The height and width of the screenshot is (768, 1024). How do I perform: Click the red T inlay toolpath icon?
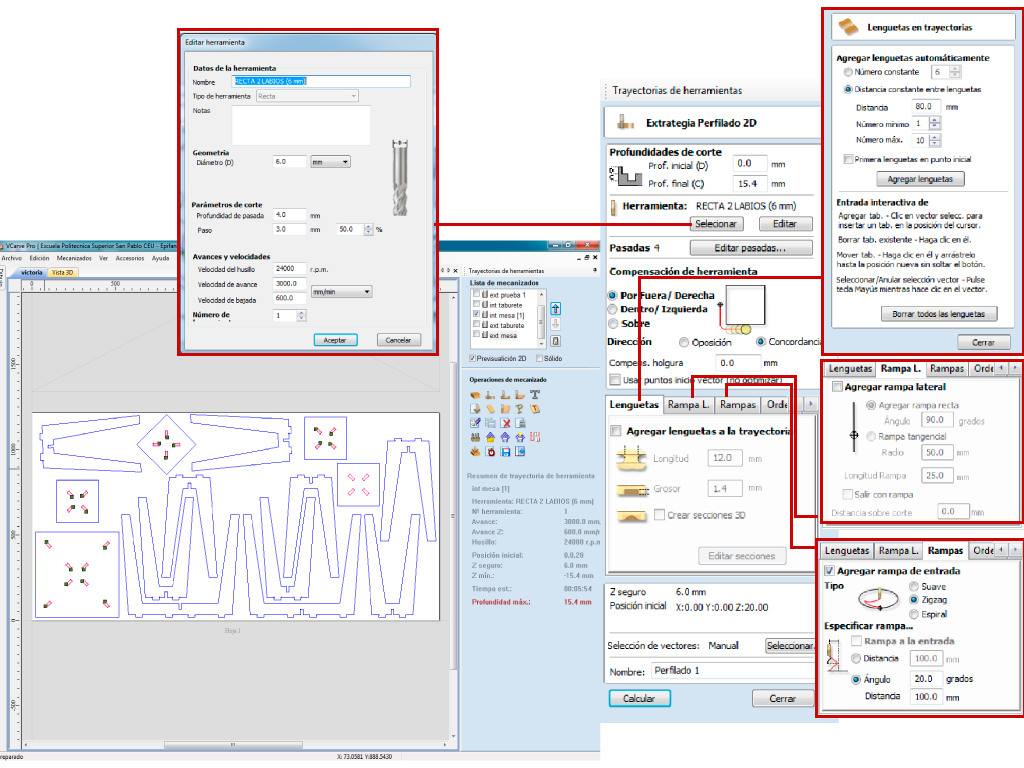tap(535, 409)
